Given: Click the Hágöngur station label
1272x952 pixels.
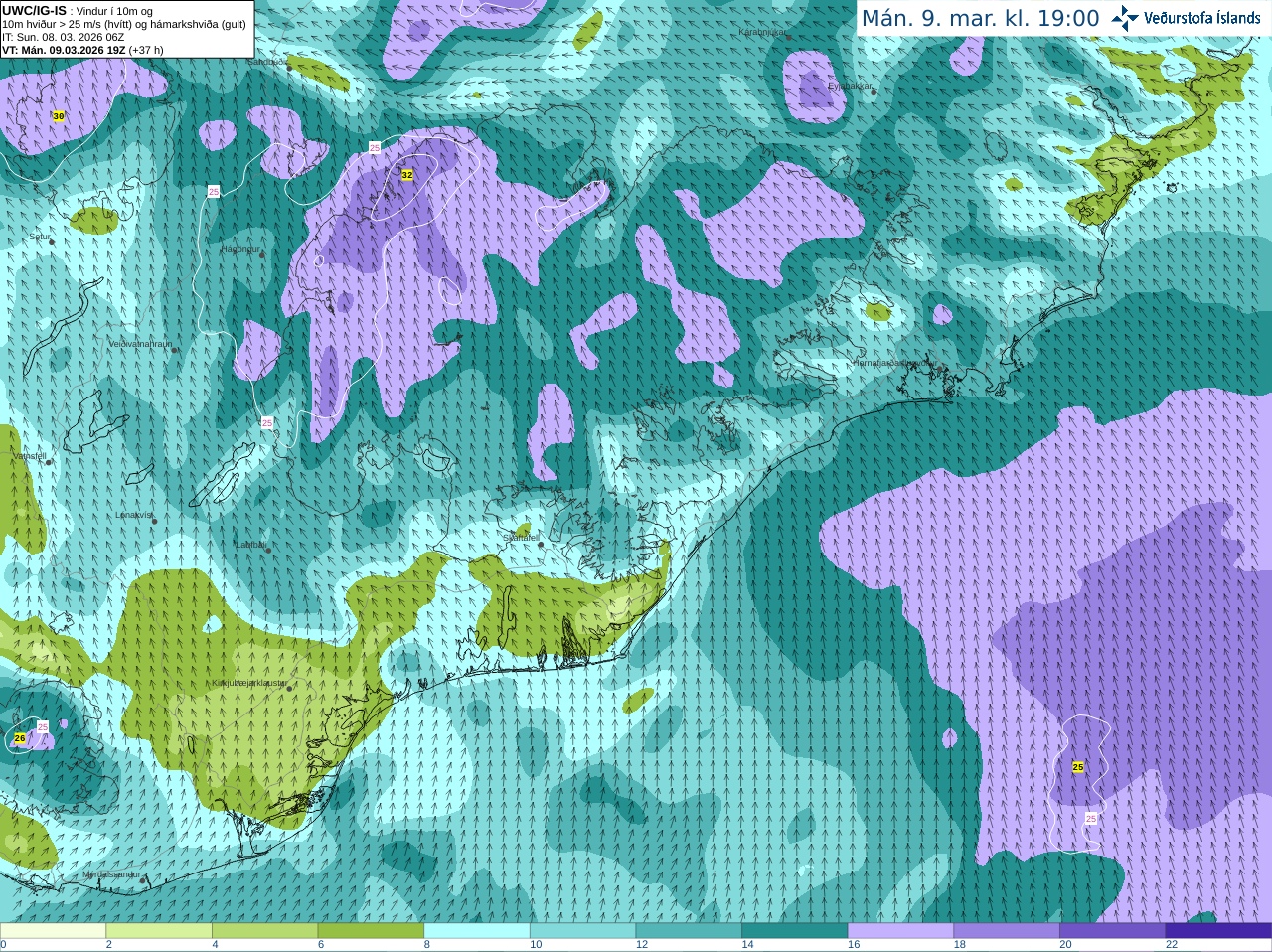Looking at the screenshot, I should [x=241, y=249].
